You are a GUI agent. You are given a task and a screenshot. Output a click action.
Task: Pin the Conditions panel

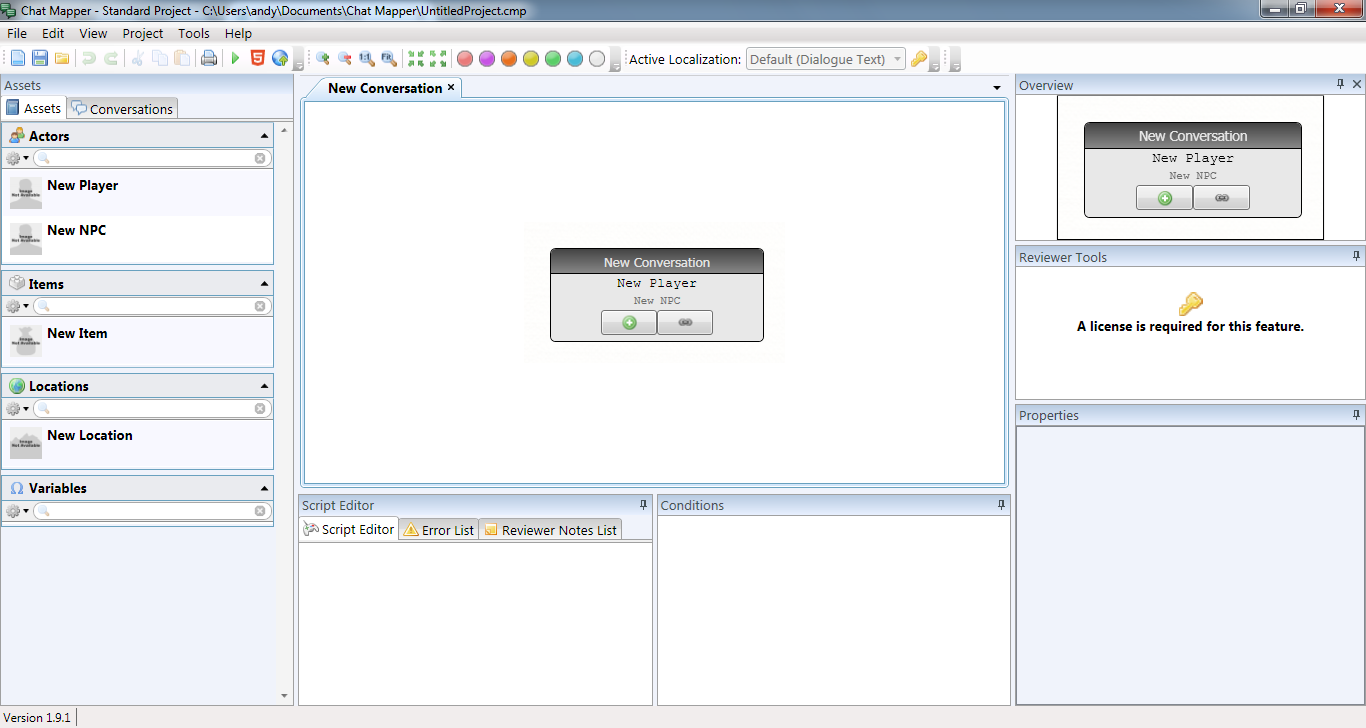pos(1001,505)
